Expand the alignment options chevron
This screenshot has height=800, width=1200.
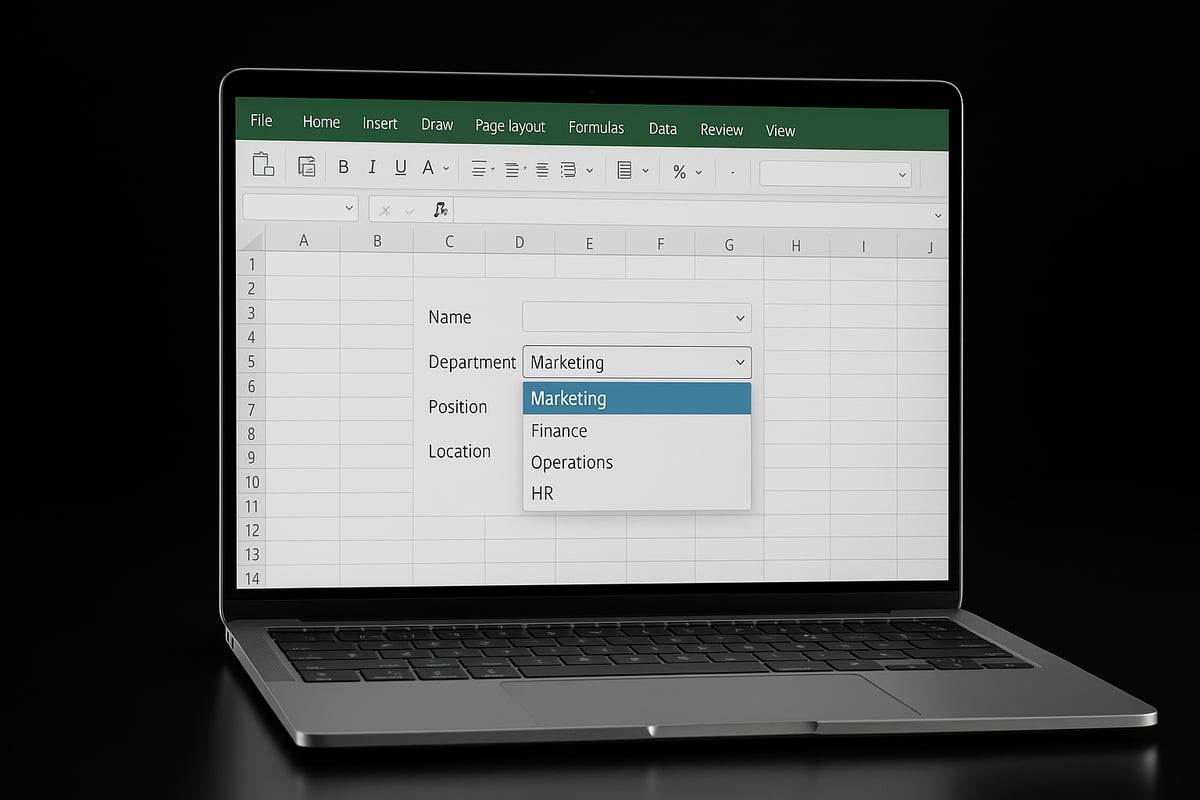(590, 170)
